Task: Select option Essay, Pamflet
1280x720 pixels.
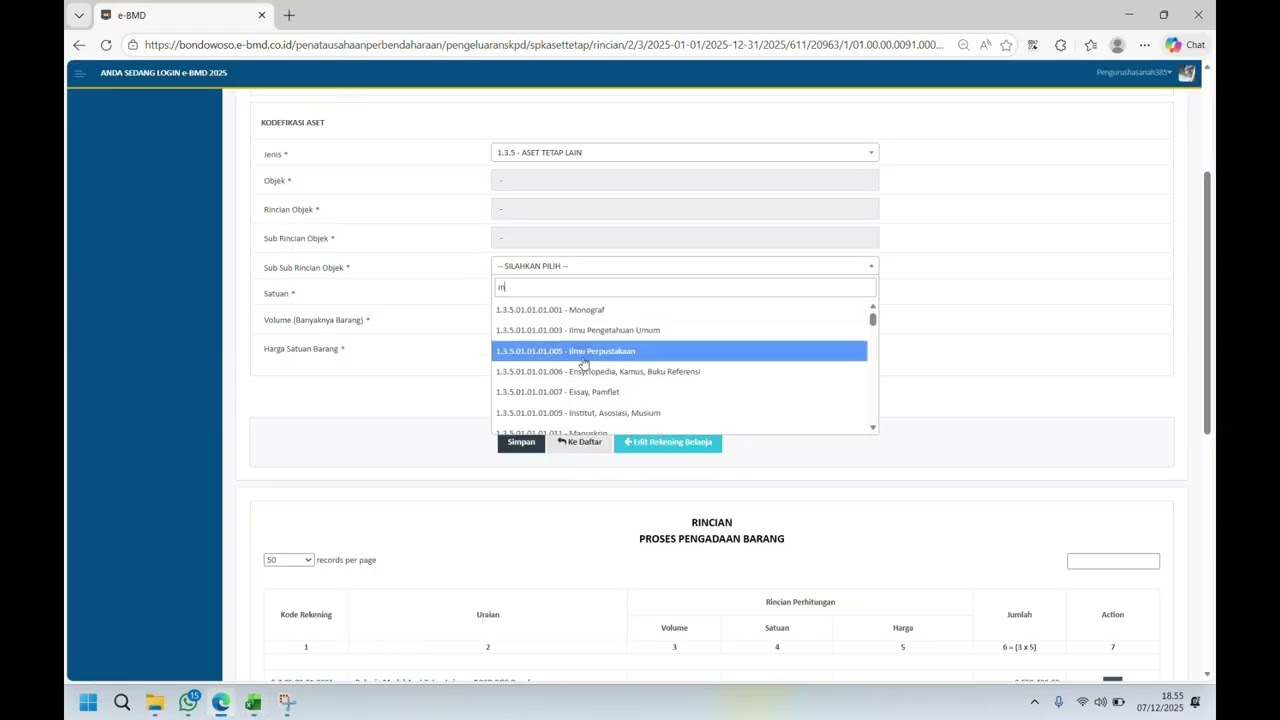Action: [x=679, y=392]
